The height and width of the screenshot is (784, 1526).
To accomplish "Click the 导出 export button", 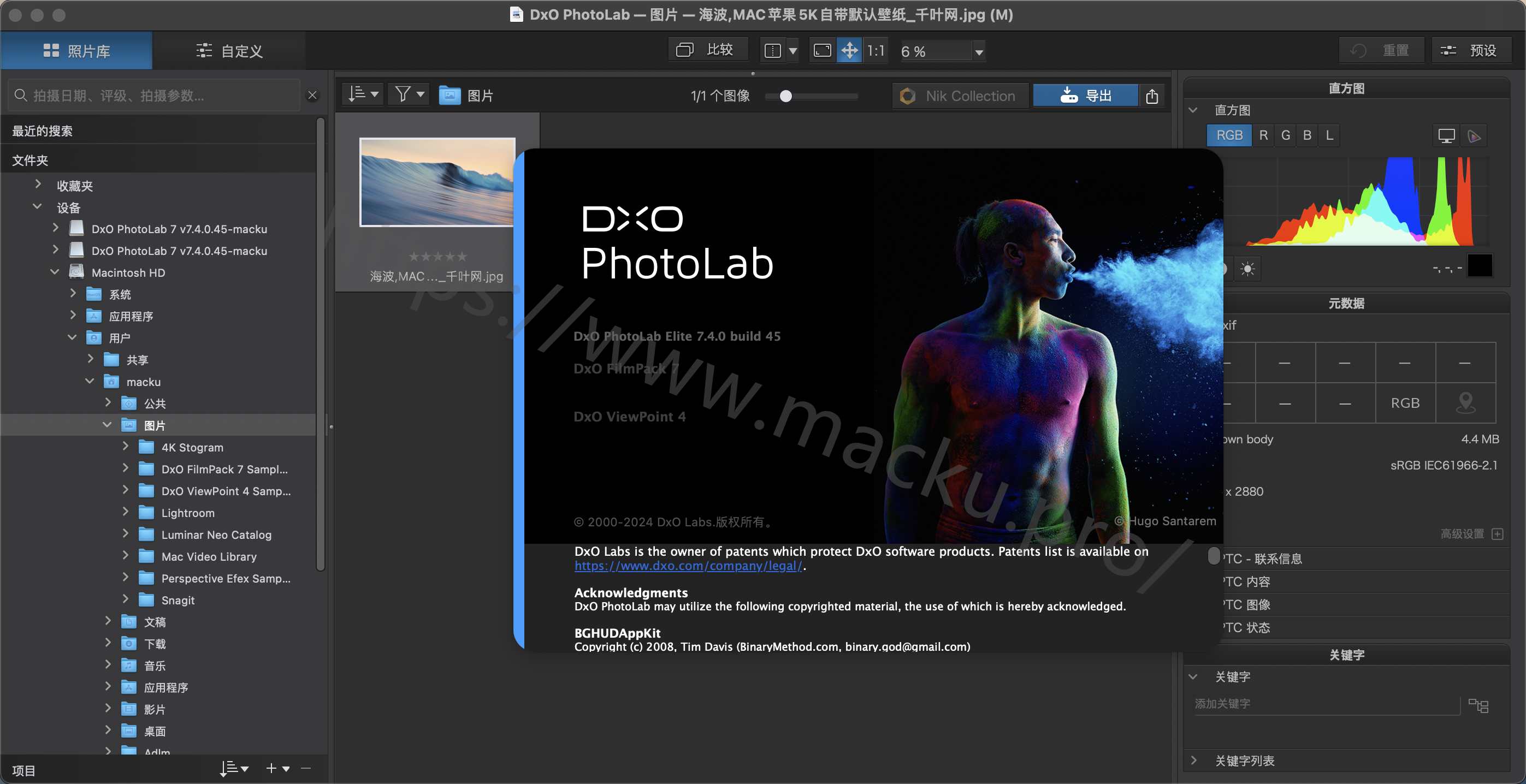I will pyautogui.click(x=1085, y=96).
